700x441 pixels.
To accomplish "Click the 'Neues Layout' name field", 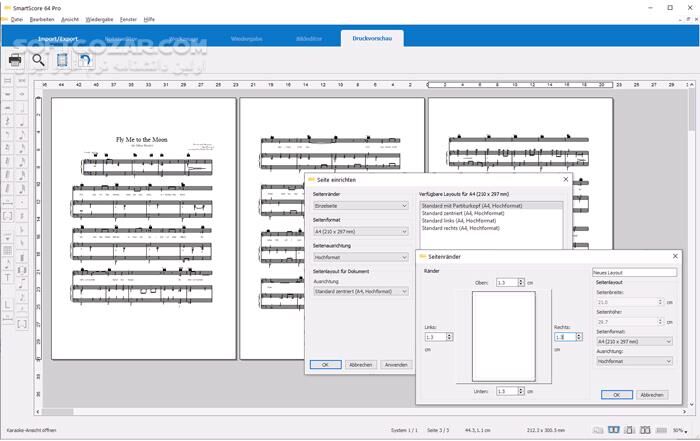I will pos(634,272).
